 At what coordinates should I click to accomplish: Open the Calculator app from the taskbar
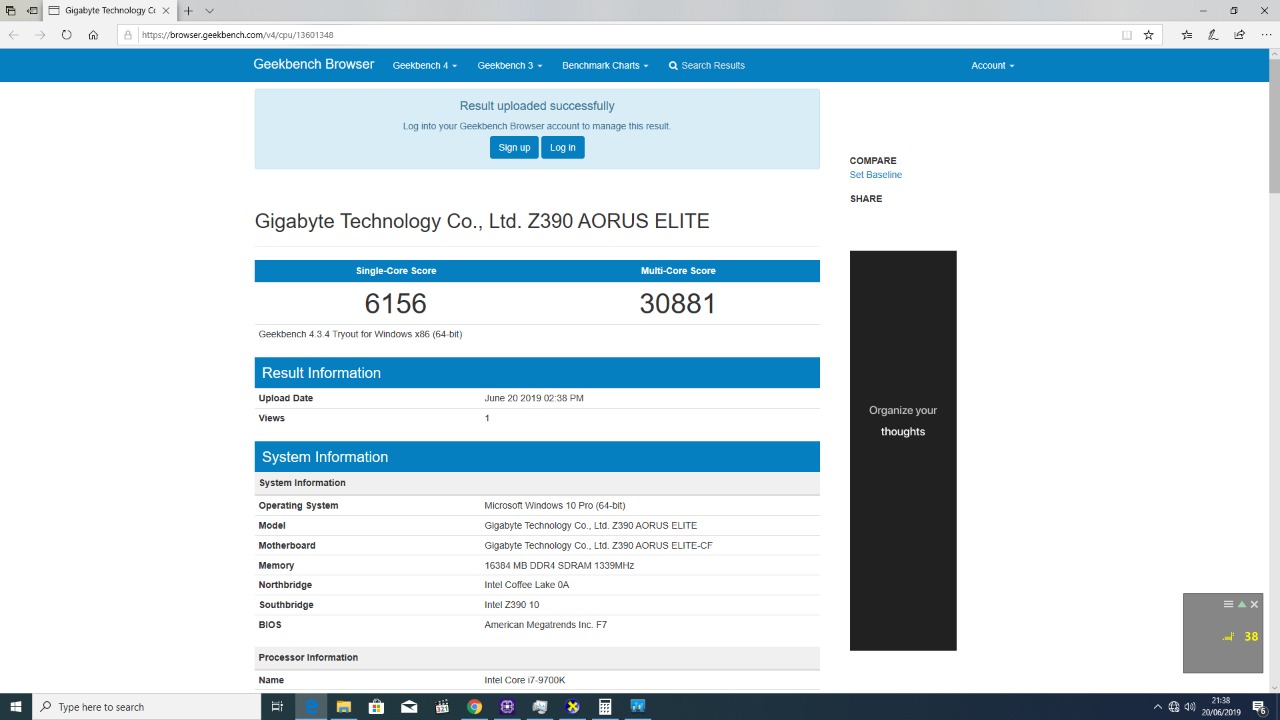click(605, 707)
